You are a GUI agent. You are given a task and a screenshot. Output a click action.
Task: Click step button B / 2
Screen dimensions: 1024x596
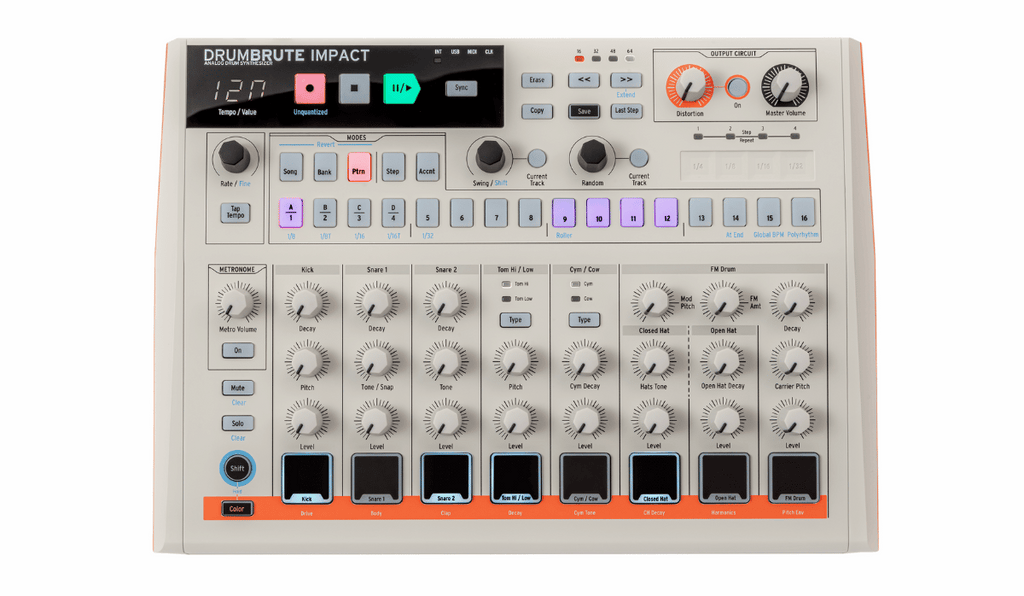325,213
